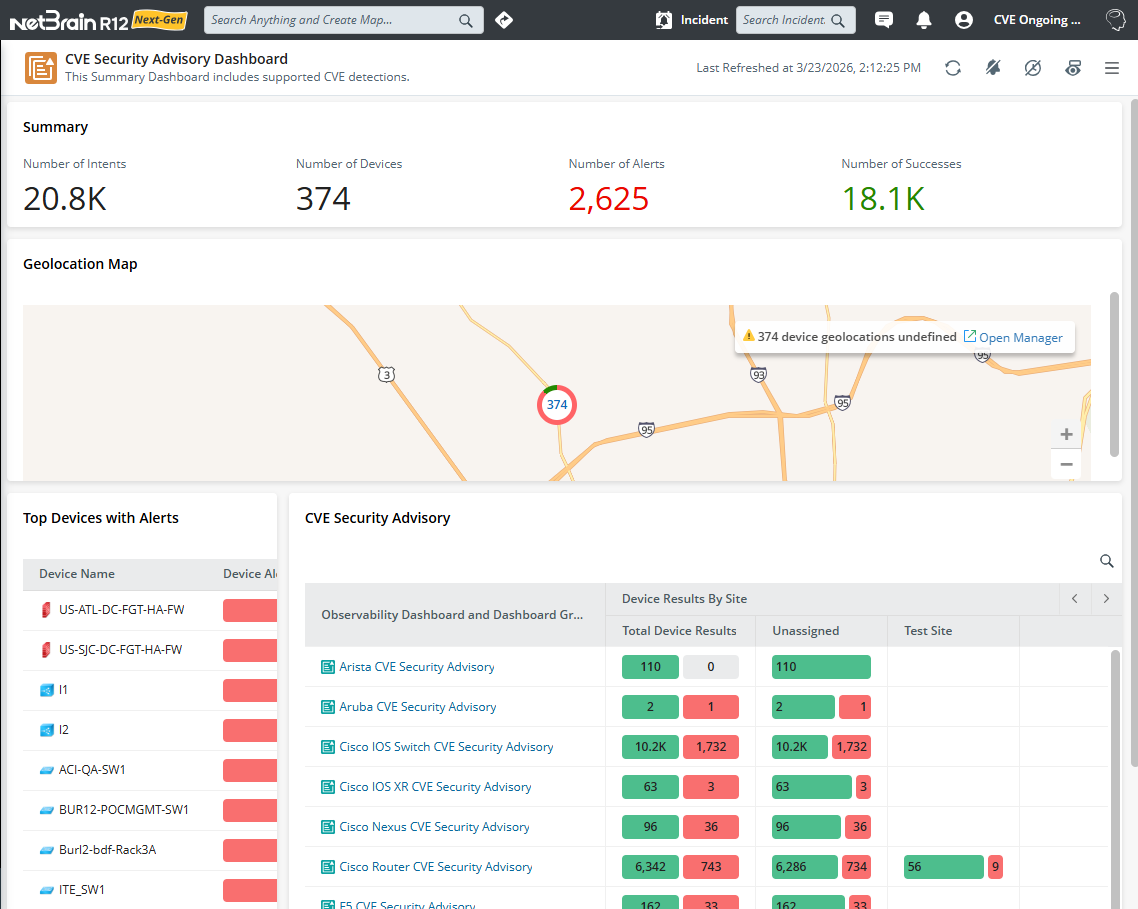This screenshot has height=909, width=1138.
Task: Click the CVE dashboard orange icon
Action: coord(41,68)
